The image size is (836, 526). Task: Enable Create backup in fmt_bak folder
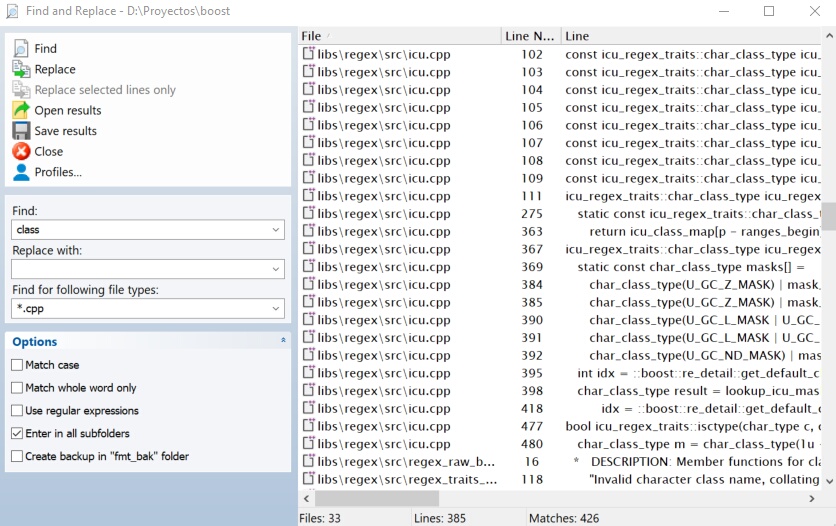click(17, 456)
